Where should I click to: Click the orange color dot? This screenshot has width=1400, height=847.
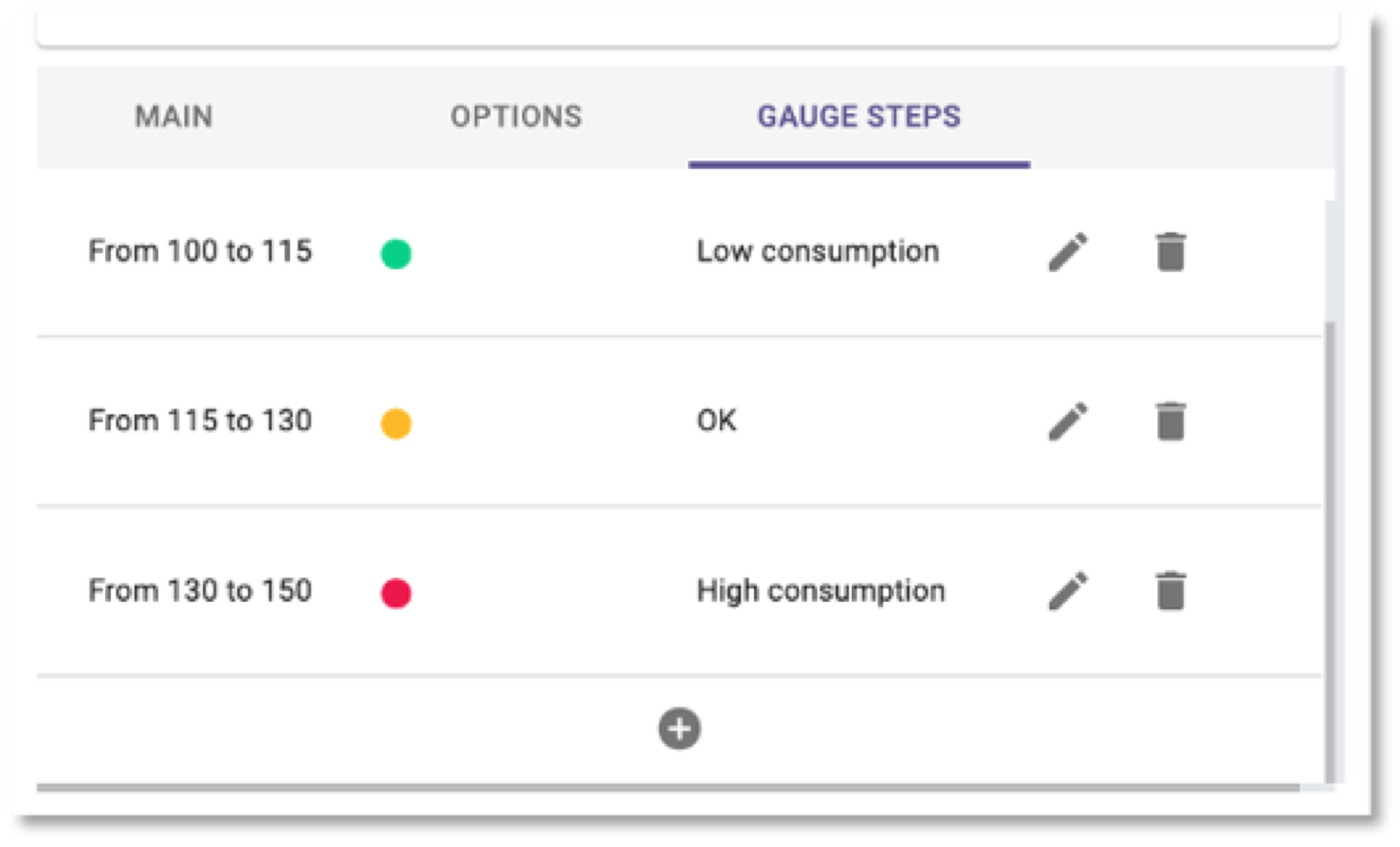(396, 423)
